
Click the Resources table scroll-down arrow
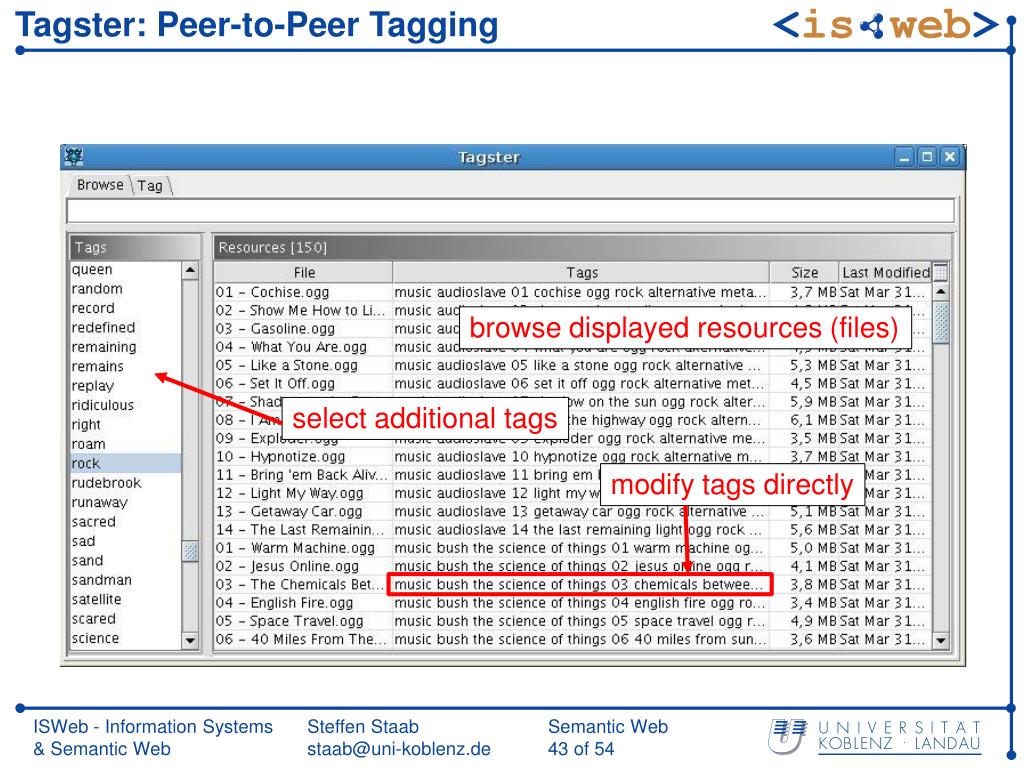click(x=940, y=641)
